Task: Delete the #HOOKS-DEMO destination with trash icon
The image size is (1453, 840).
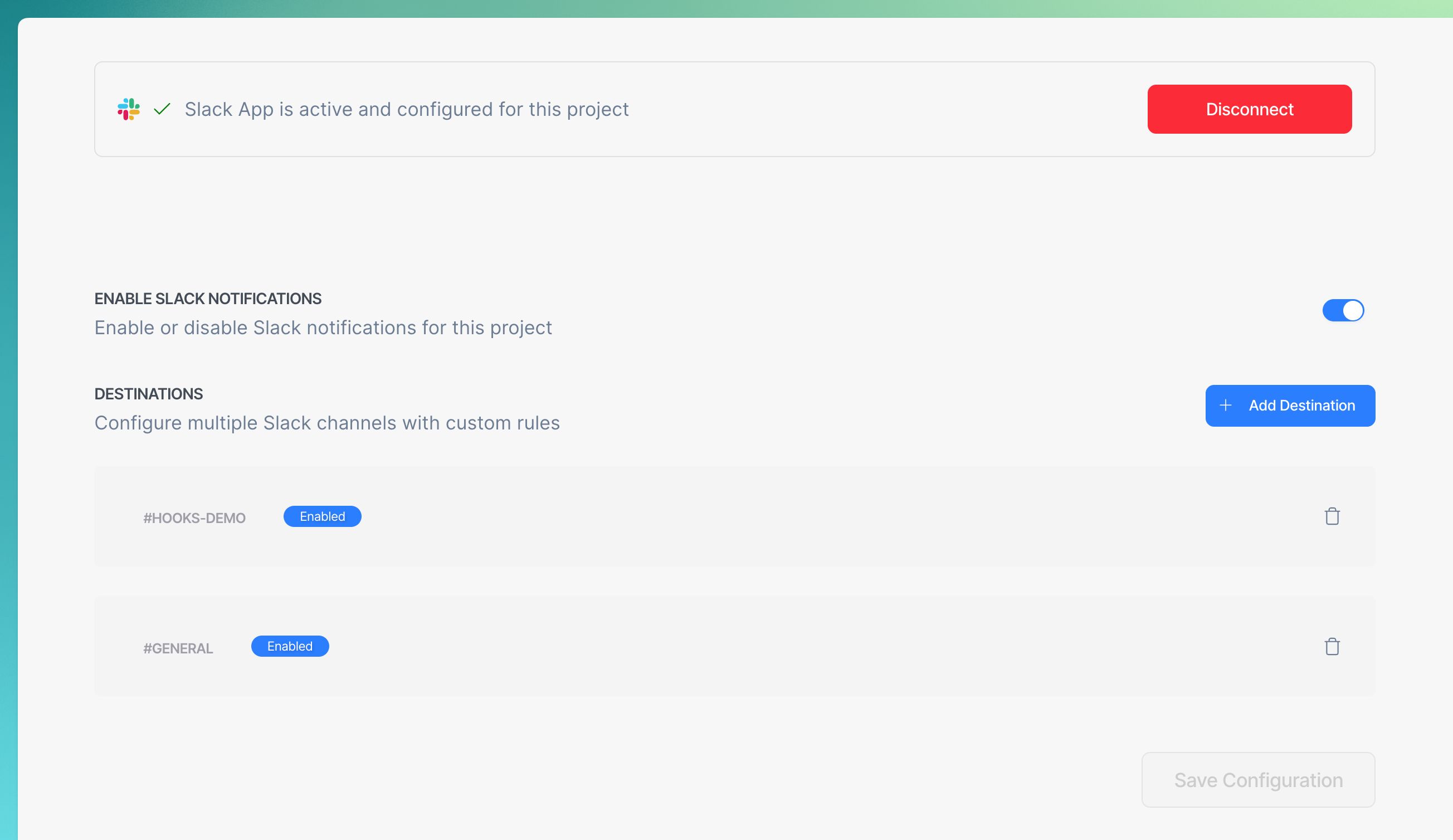Action: pos(1332,516)
